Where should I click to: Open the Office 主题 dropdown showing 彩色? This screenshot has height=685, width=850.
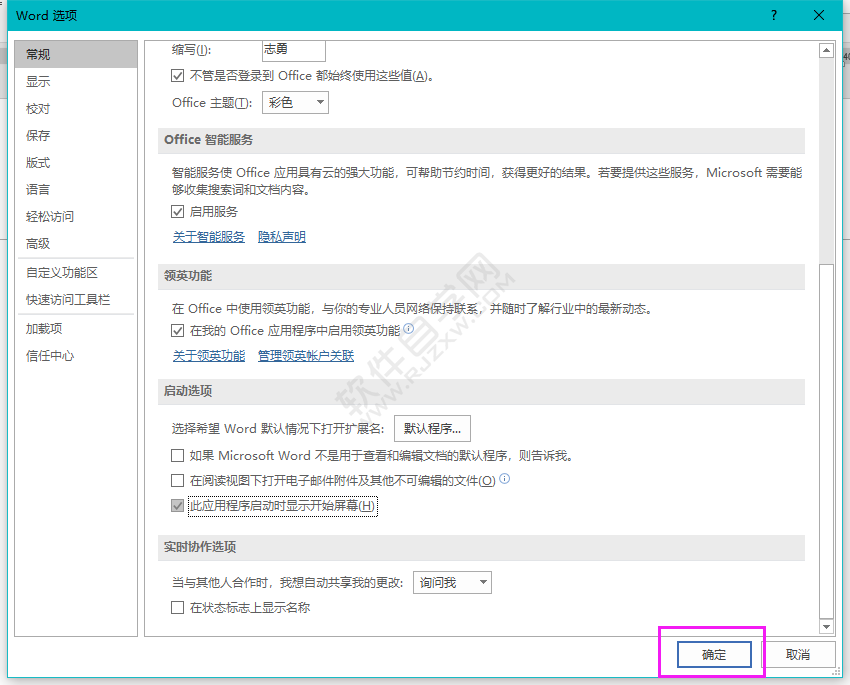(295, 102)
